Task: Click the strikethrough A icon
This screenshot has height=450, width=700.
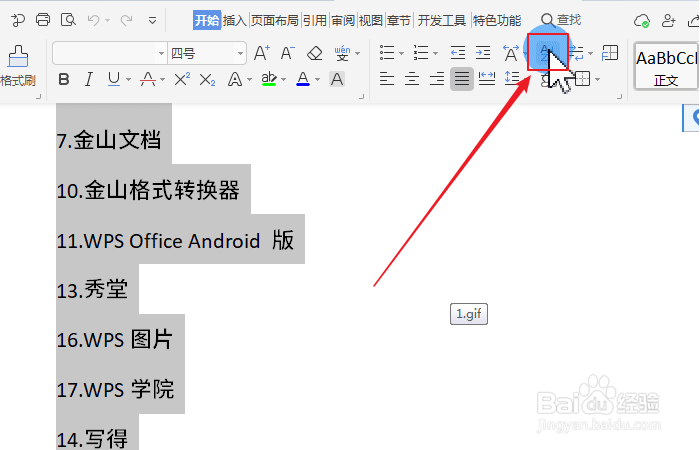Action: point(148,79)
